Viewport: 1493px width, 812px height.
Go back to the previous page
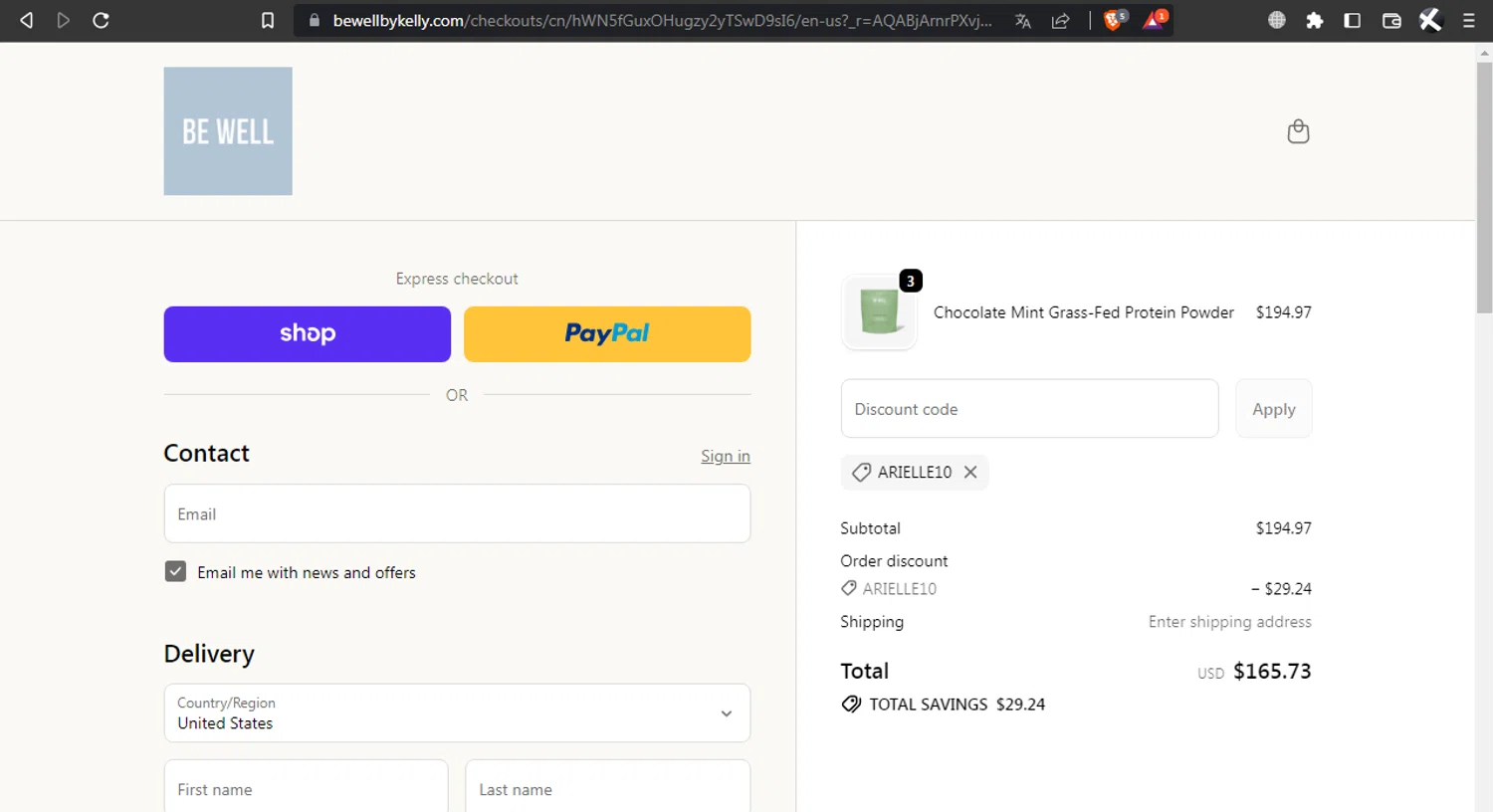[x=27, y=20]
